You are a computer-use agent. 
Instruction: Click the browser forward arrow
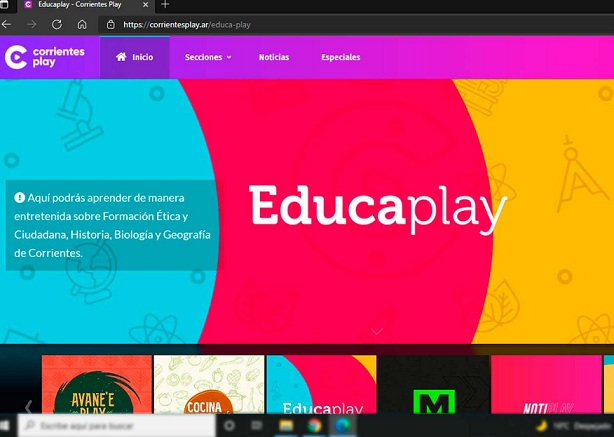tap(31, 25)
